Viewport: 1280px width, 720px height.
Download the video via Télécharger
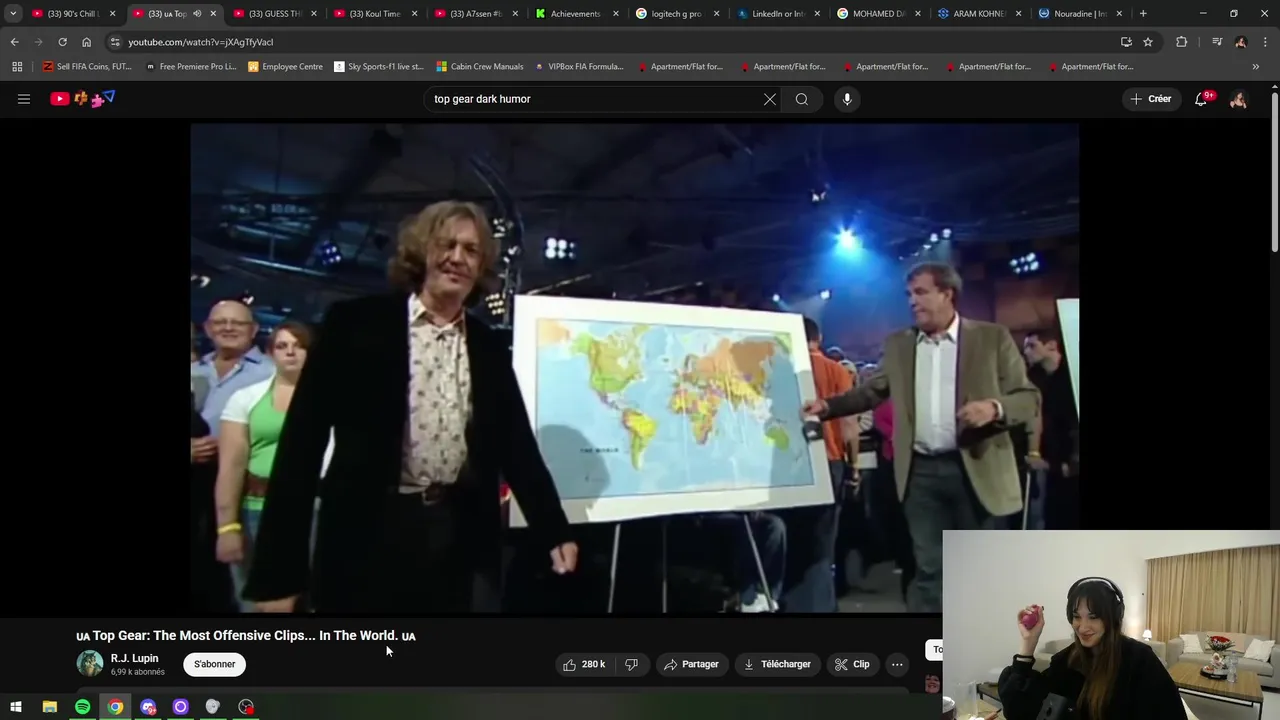[x=777, y=664]
